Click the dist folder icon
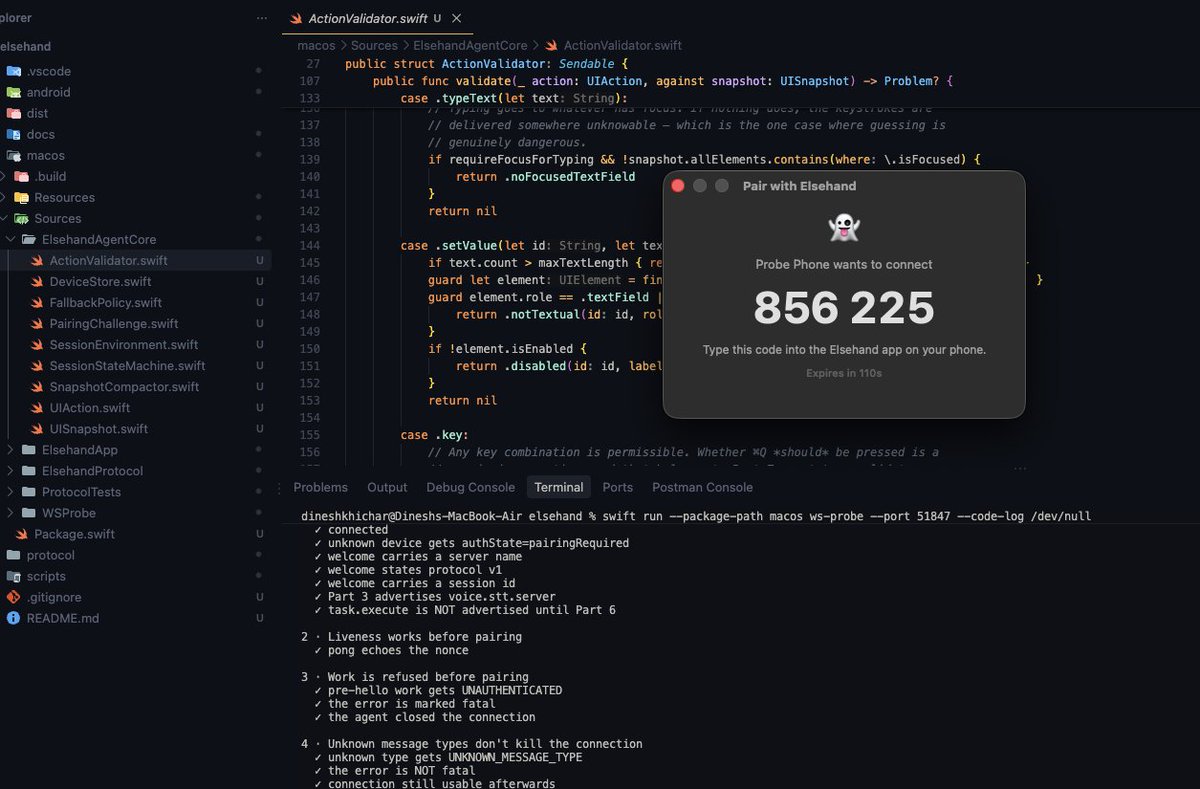1200x789 pixels. tap(13, 113)
